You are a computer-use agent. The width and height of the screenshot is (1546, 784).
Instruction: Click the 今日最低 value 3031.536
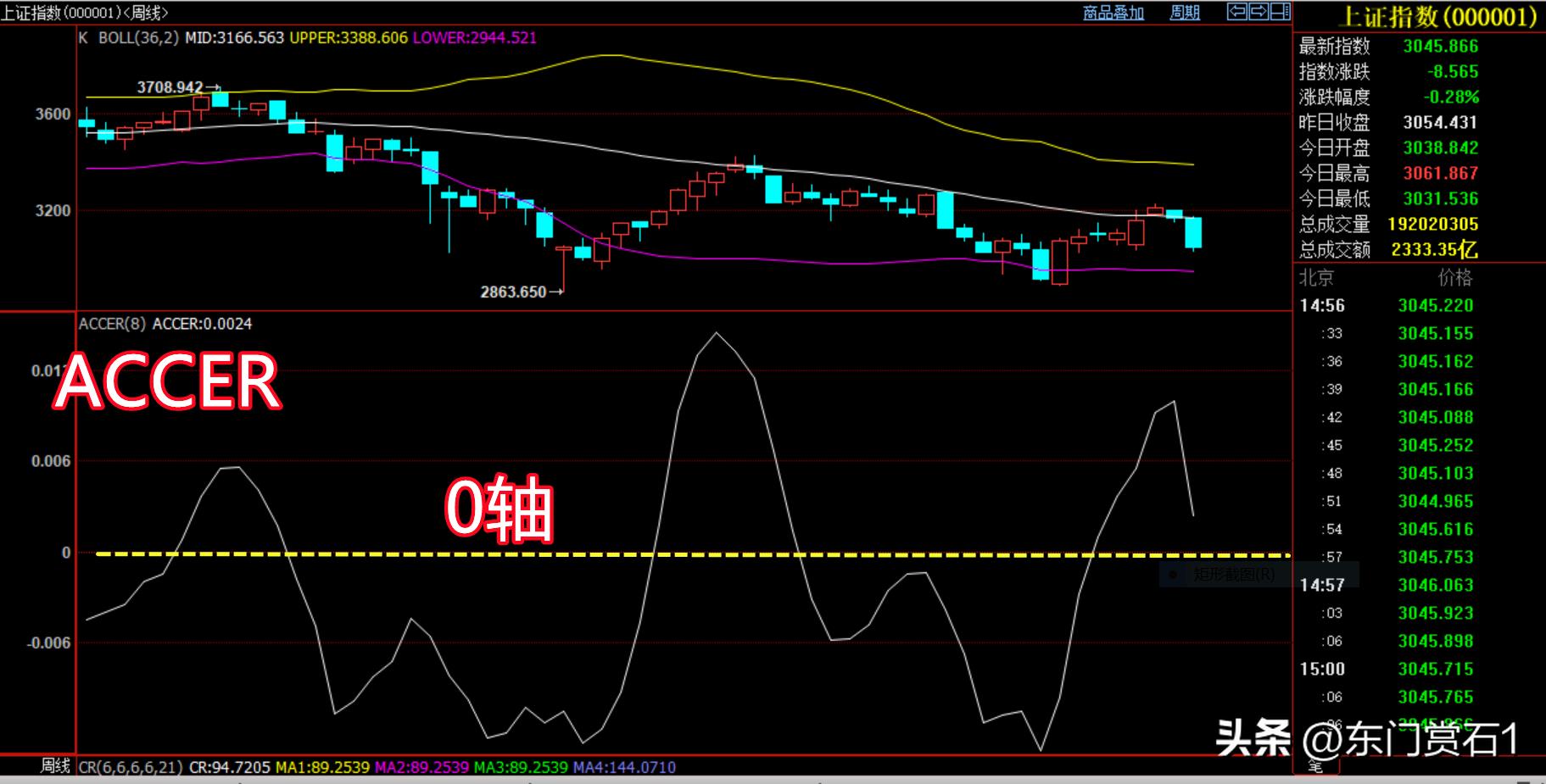click(1440, 199)
